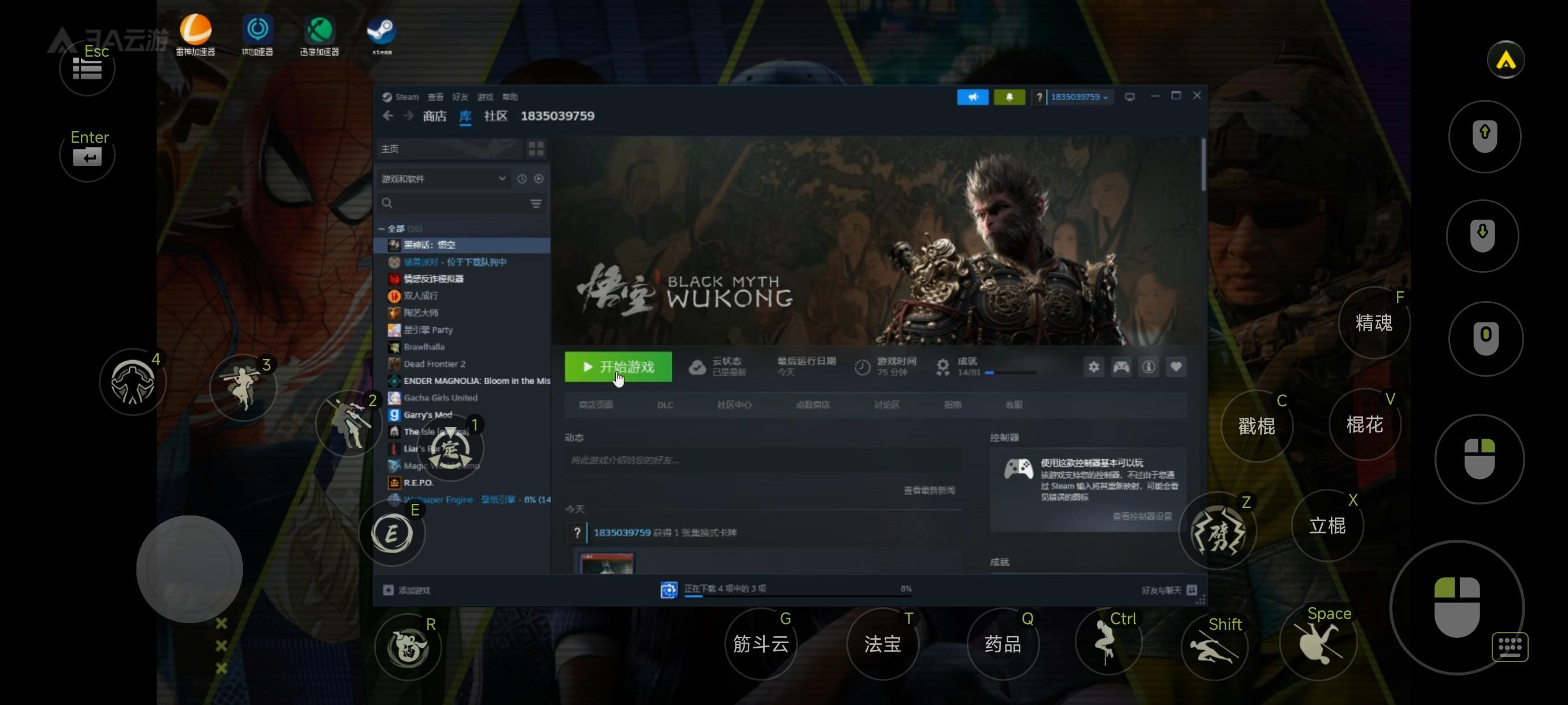Tap the mouse scroll-up overlay button
The width and height of the screenshot is (1568, 705).
click(1485, 136)
